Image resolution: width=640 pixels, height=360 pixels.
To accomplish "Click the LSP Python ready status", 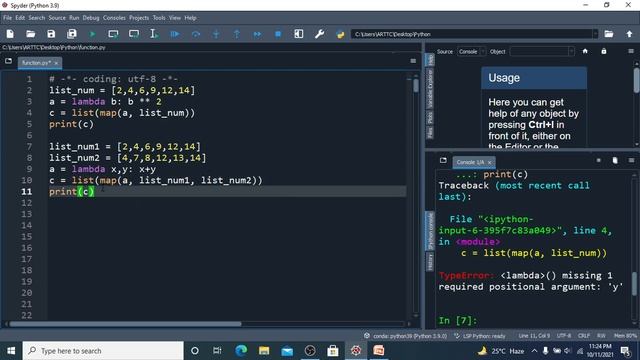I will (x=480, y=336).
